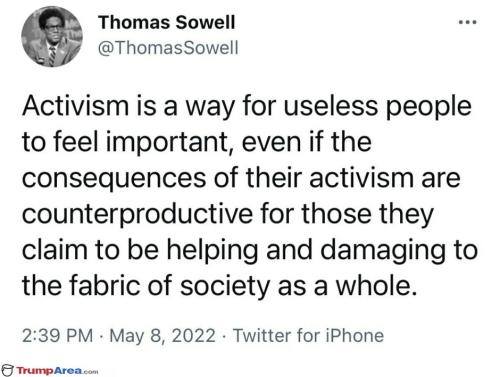This screenshot has height=377, width=500.
Task: Click the 2:39 PM timestamp
Action: (x=58, y=335)
